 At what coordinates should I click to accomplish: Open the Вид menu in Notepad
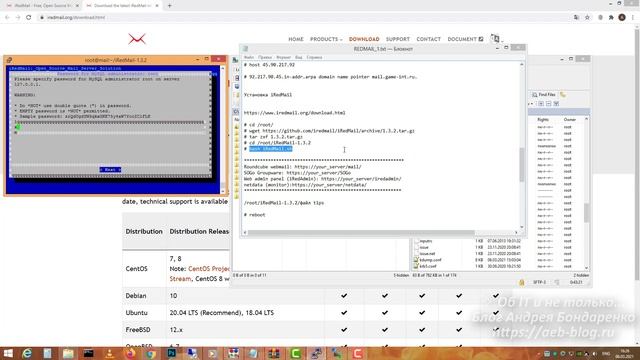coord(299,58)
